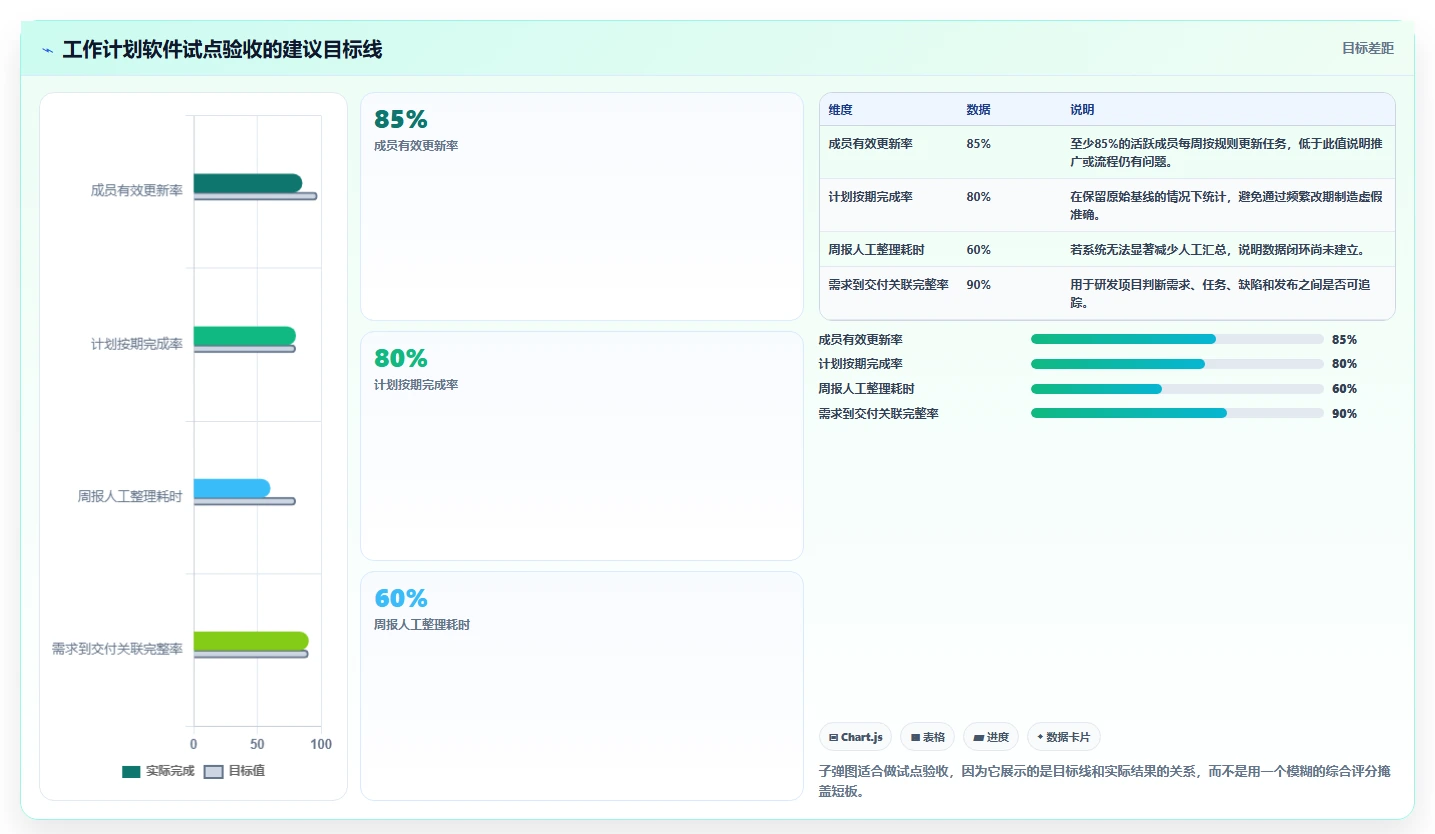The width and height of the screenshot is (1435, 834).
Task: Click the Chart.js tag chip
Action: 855,737
